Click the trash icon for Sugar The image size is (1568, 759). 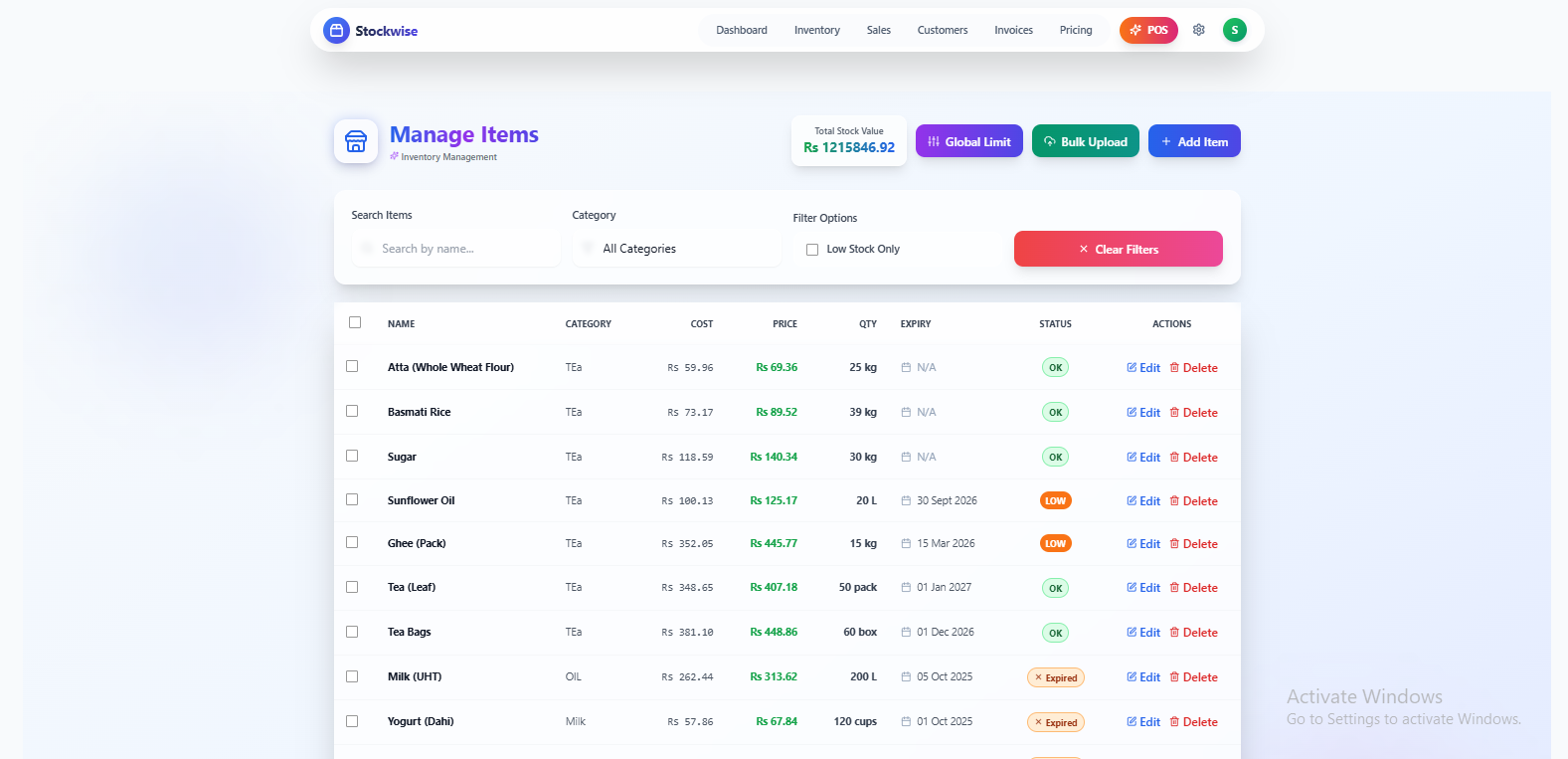tap(1174, 457)
